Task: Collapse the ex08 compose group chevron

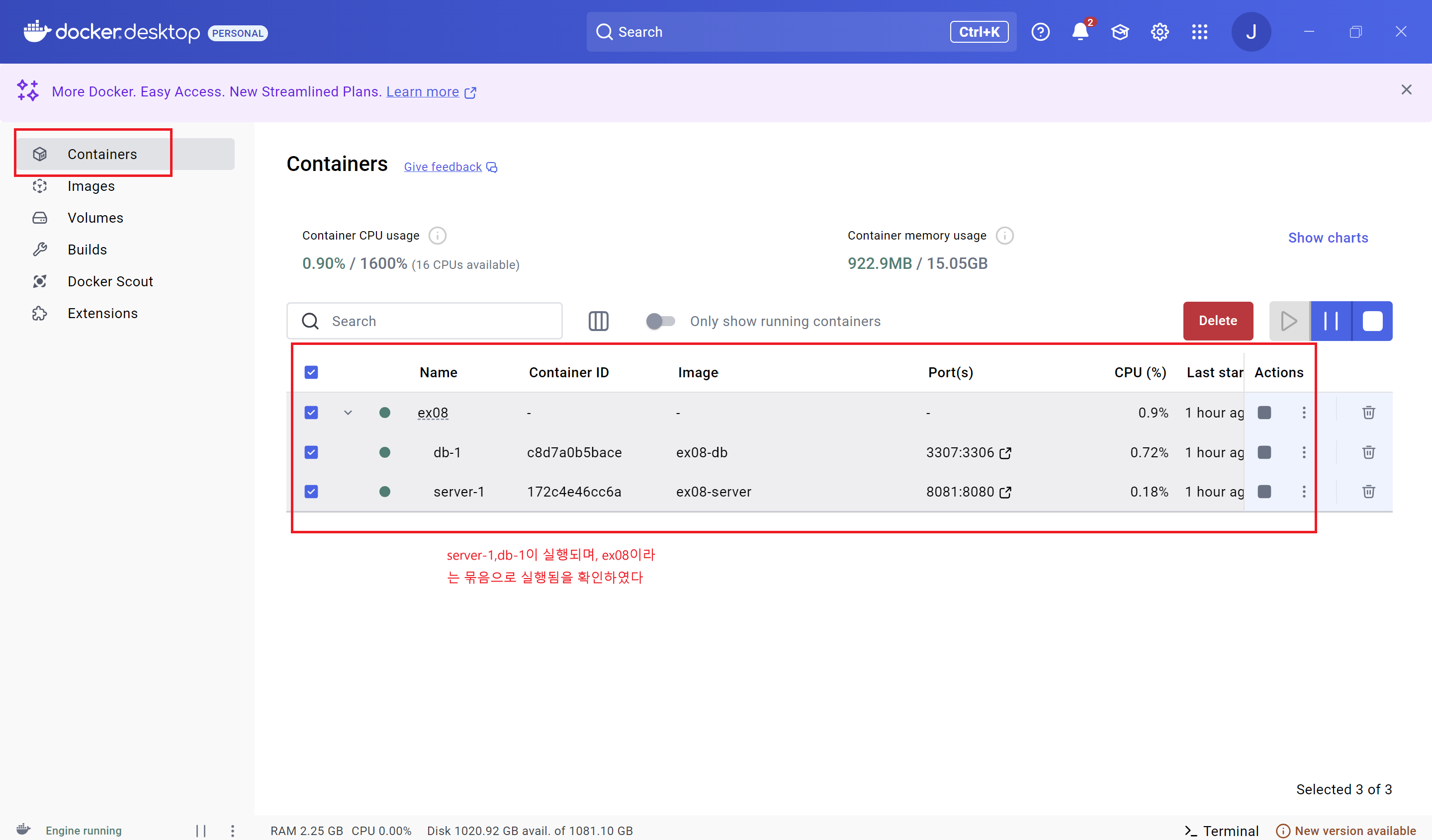Action: [x=348, y=413]
